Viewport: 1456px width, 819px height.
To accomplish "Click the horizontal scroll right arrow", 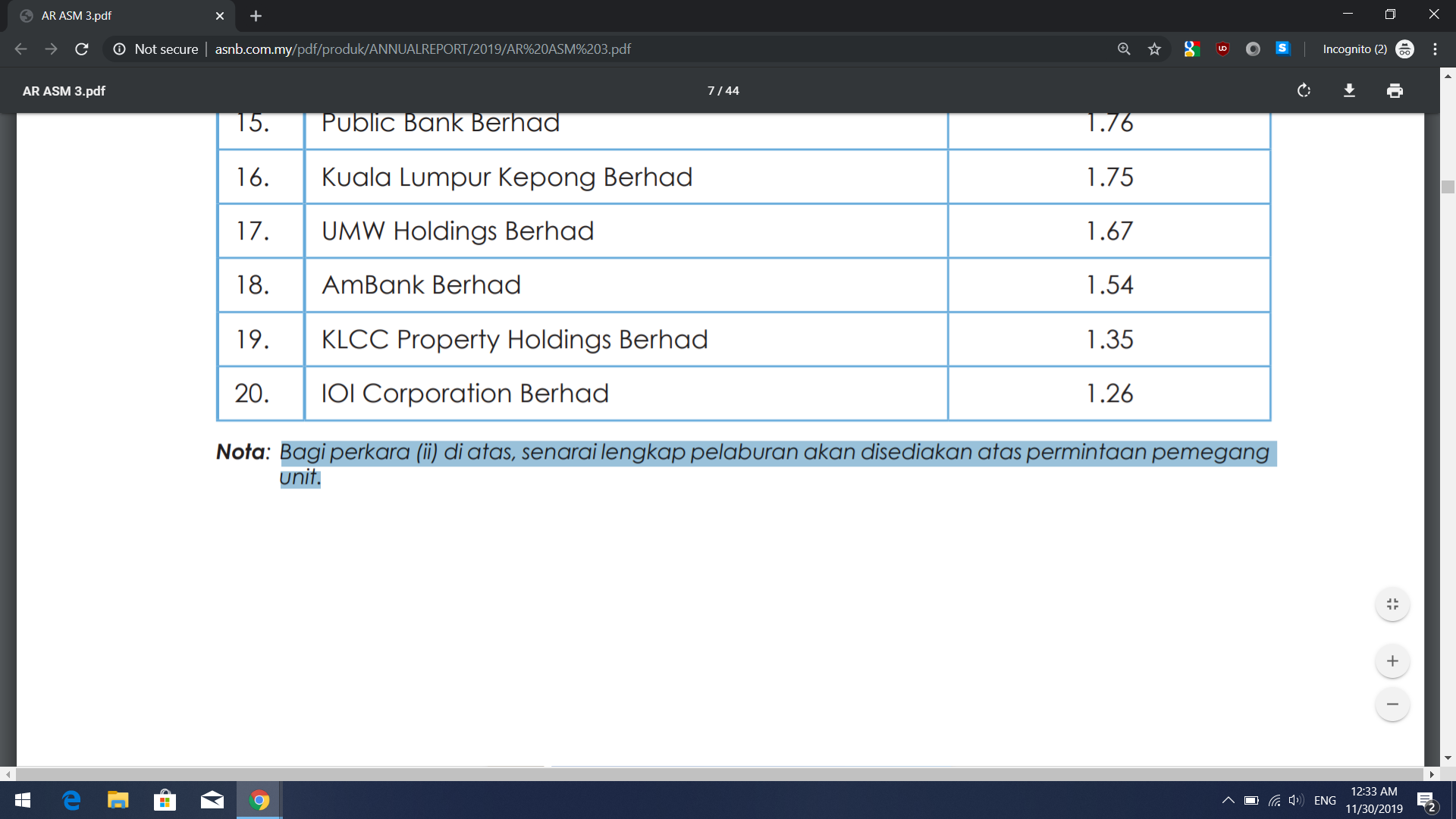I will point(1432,774).
